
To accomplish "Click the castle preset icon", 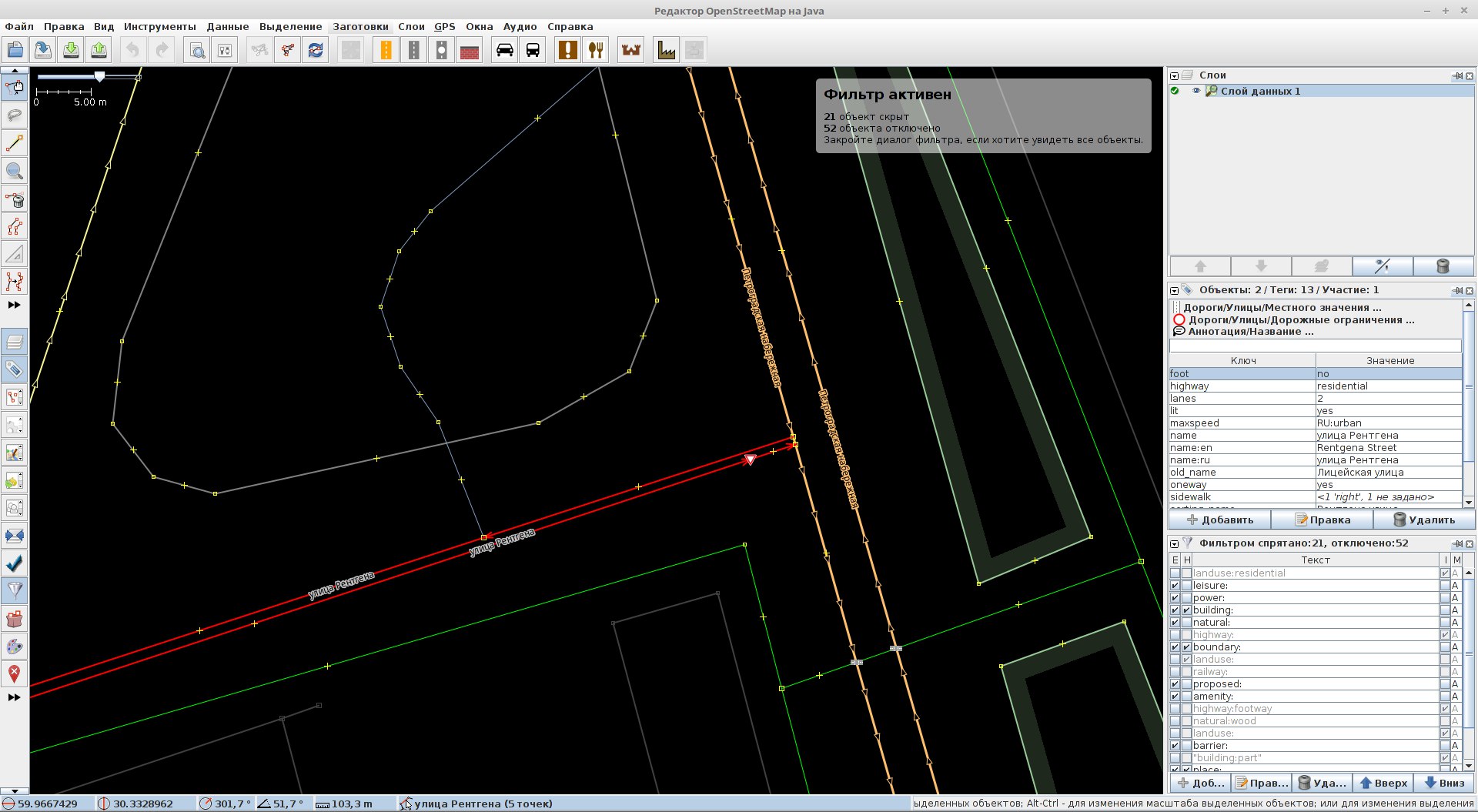I will click(631, 51).
